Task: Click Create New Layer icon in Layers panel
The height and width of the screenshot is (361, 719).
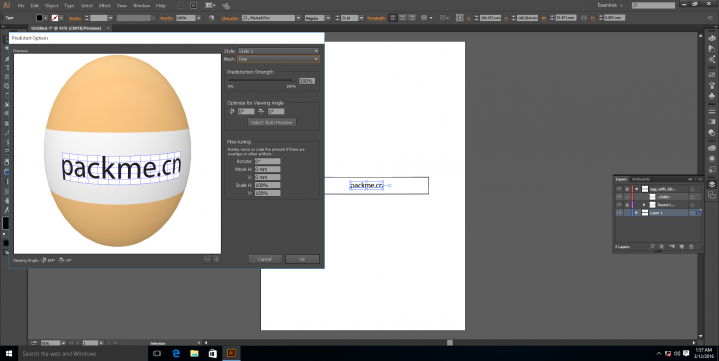Action: 681,247
